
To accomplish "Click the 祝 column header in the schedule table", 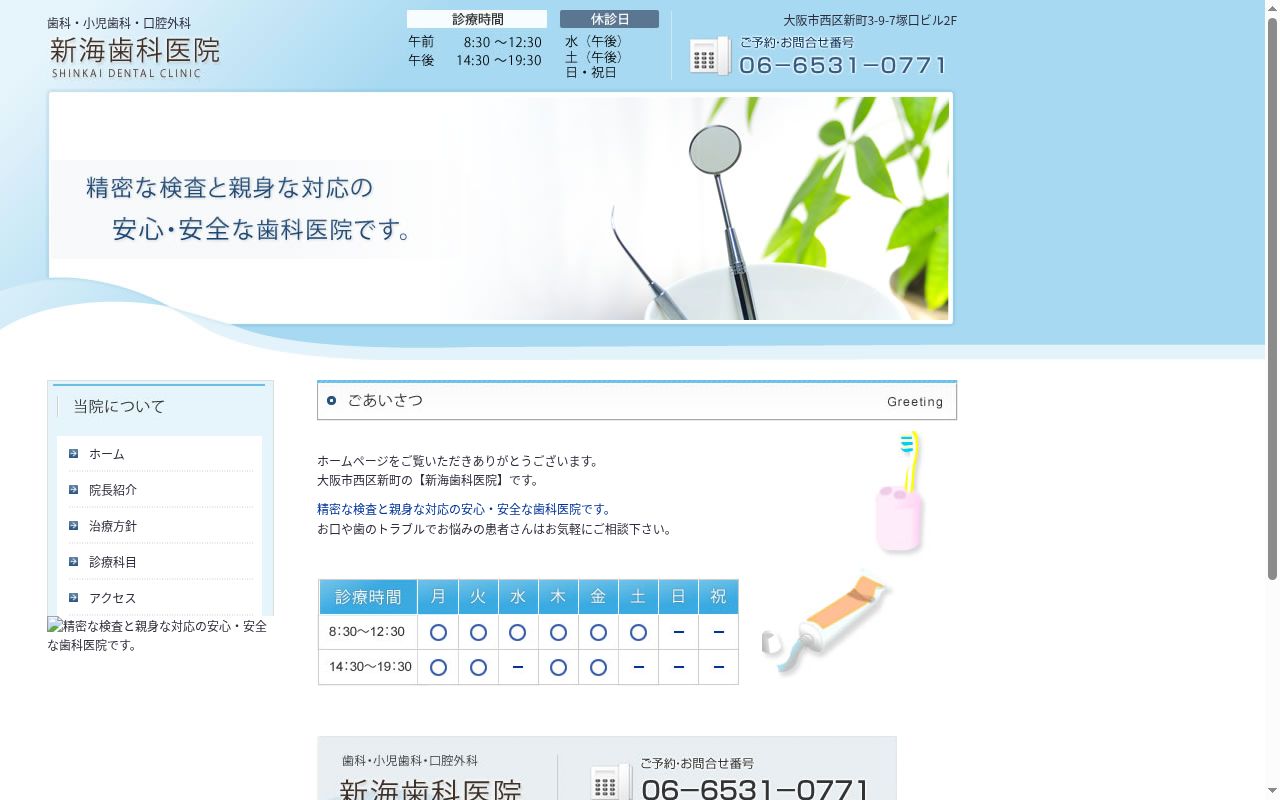I will pyautogui.click(x=718, y=597).
